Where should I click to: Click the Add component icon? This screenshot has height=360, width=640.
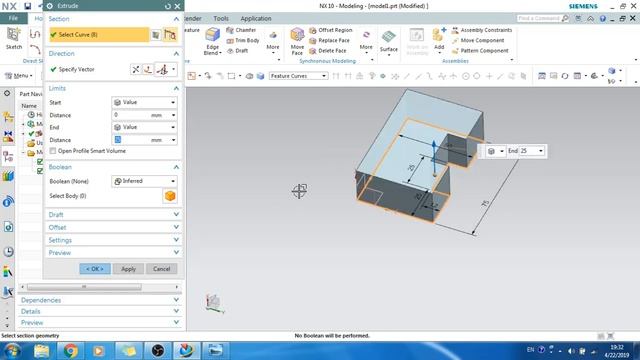(x=439, y=35)
